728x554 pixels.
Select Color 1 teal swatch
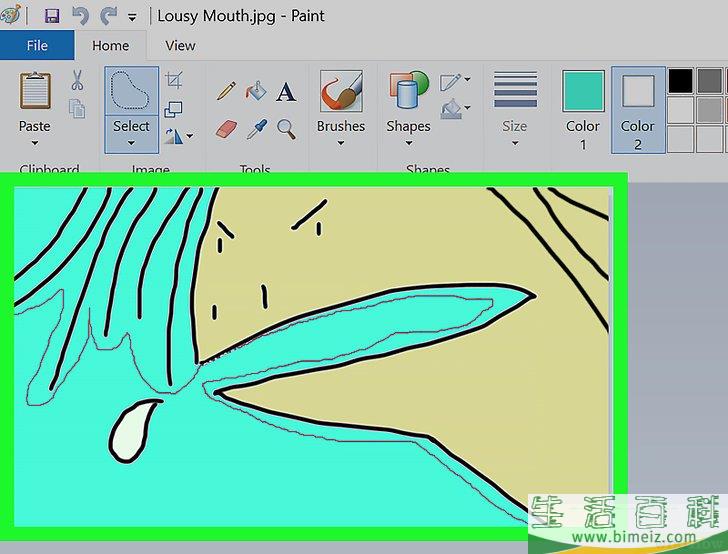pyautogui.click(x=583, y=91)
